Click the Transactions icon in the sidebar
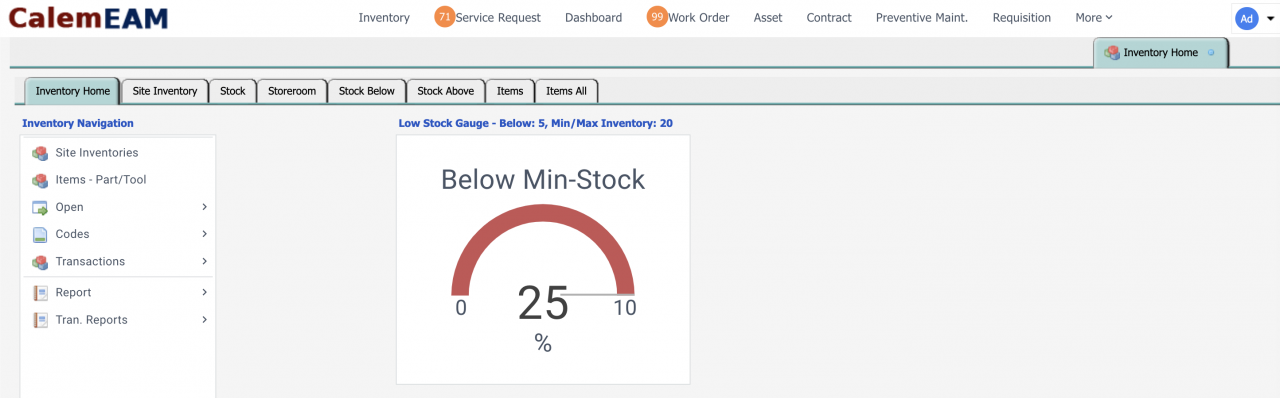This screenshot has width=1280, height=398. point(40,261)
